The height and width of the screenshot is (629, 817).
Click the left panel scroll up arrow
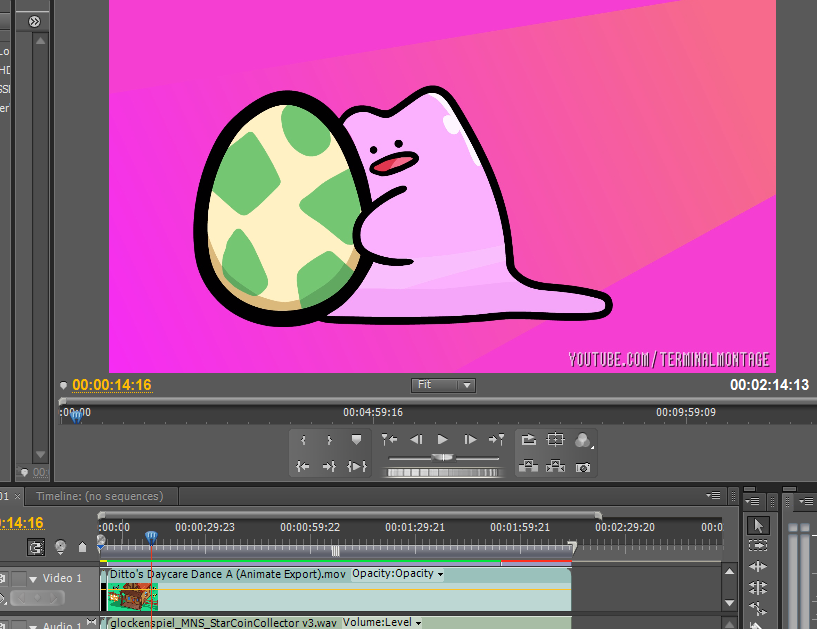(x=41, y=41)
